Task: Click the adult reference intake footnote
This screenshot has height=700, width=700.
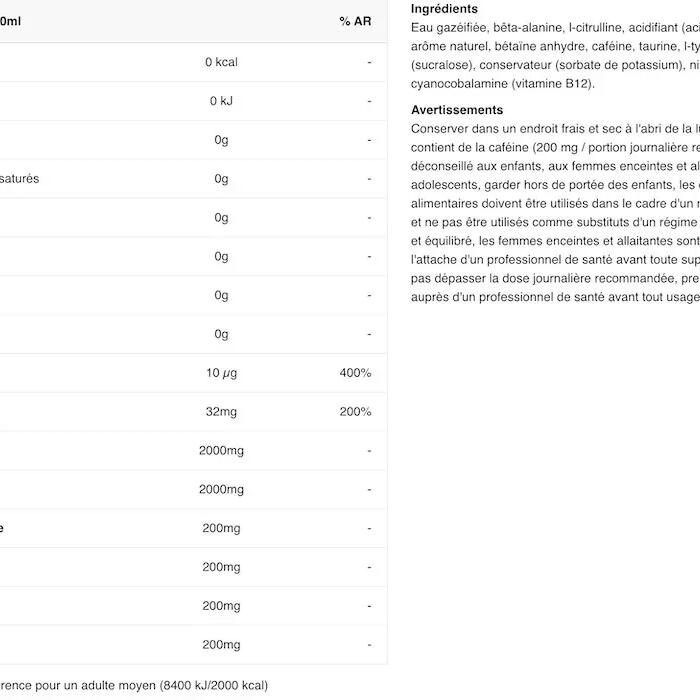Action: [x=133, y=685]
